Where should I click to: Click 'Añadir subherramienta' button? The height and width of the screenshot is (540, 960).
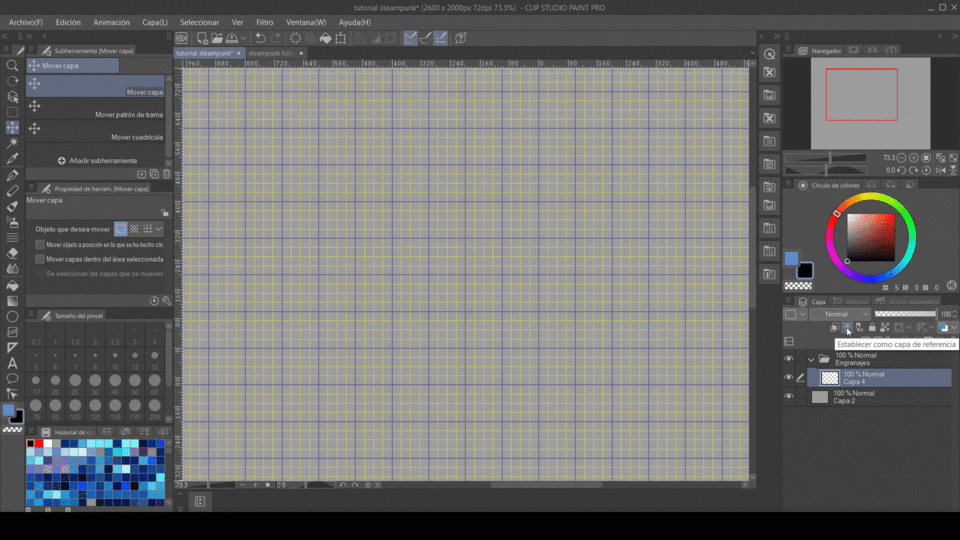97,160
